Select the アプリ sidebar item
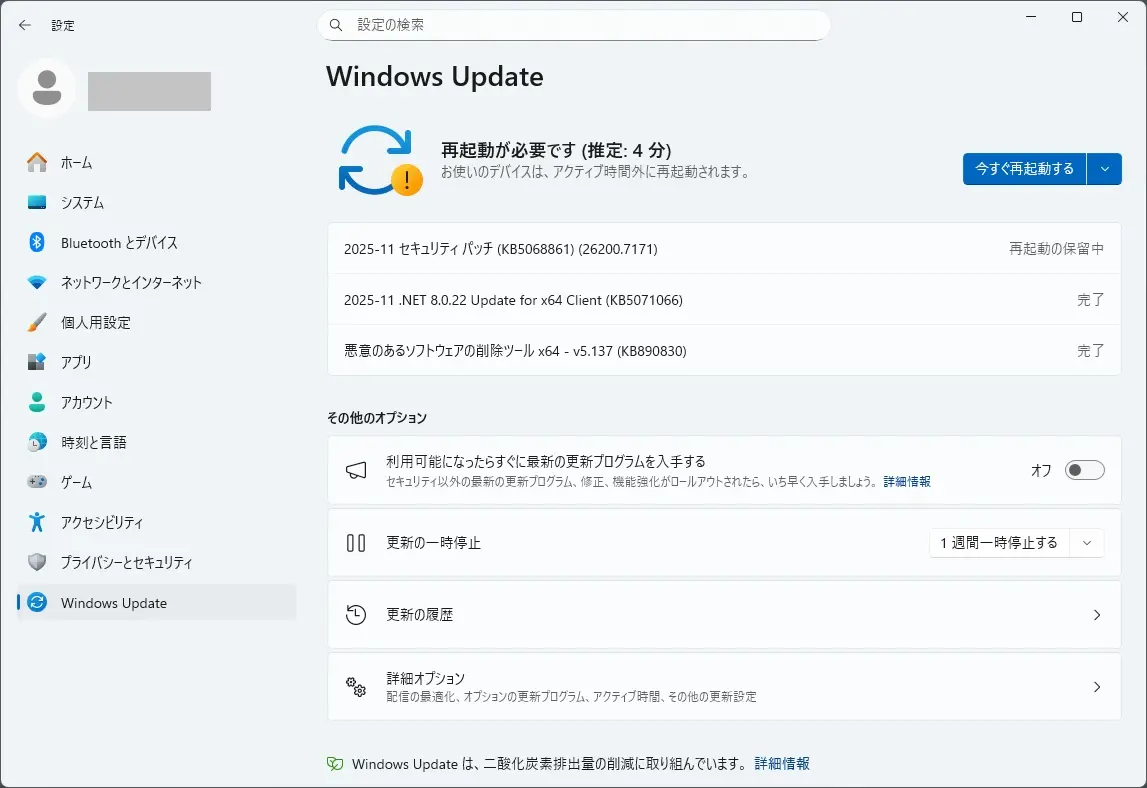Screen dimensions: 1147x788 pyautogui.click(x=76, y=363)
